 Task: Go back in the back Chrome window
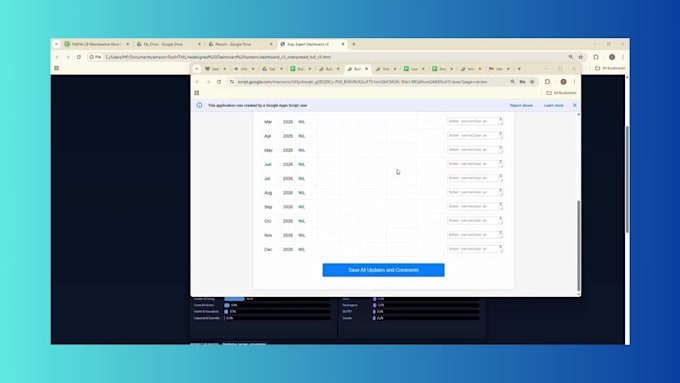[57, 57]
